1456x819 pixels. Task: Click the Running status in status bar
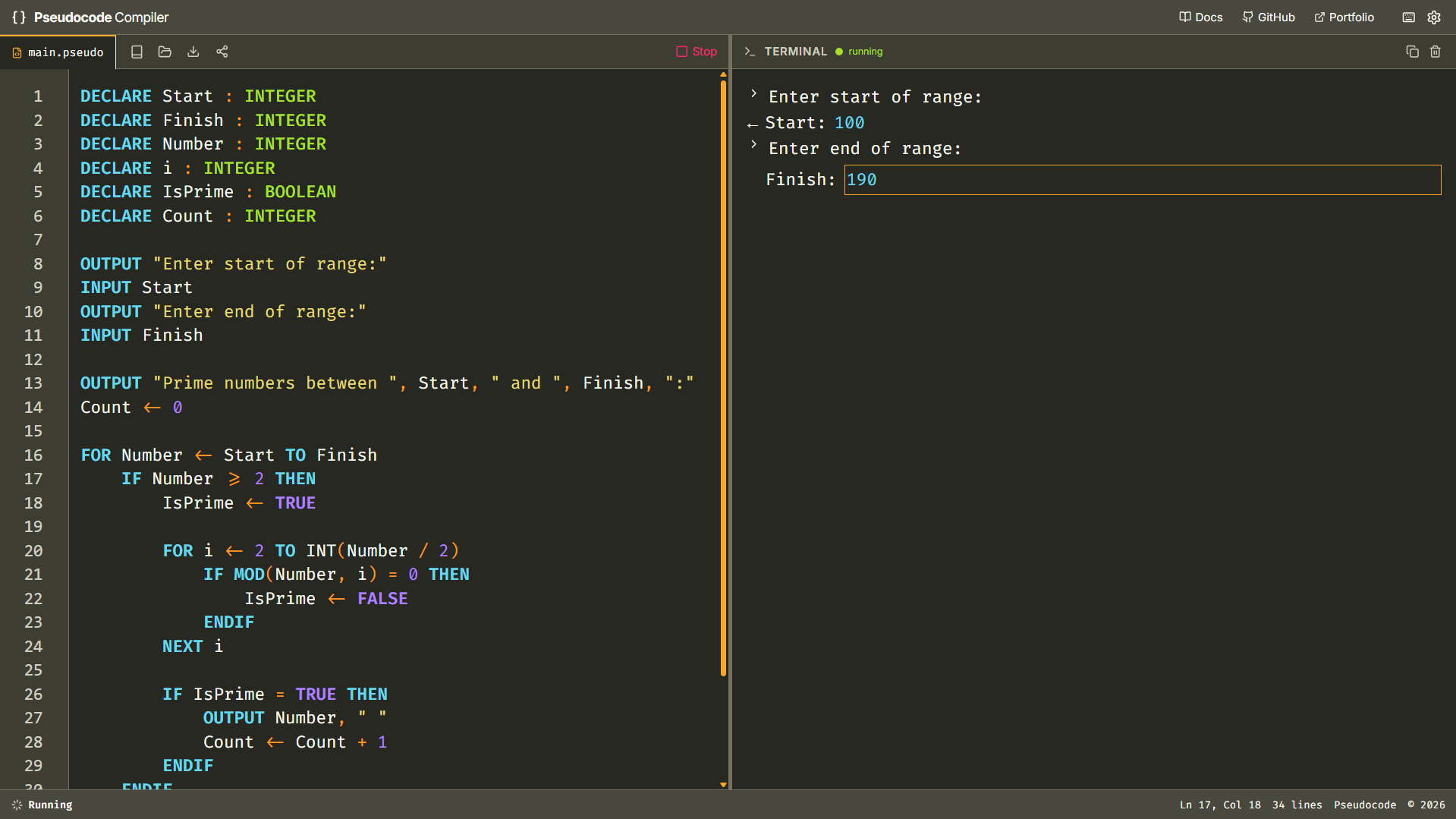(42, 805)
